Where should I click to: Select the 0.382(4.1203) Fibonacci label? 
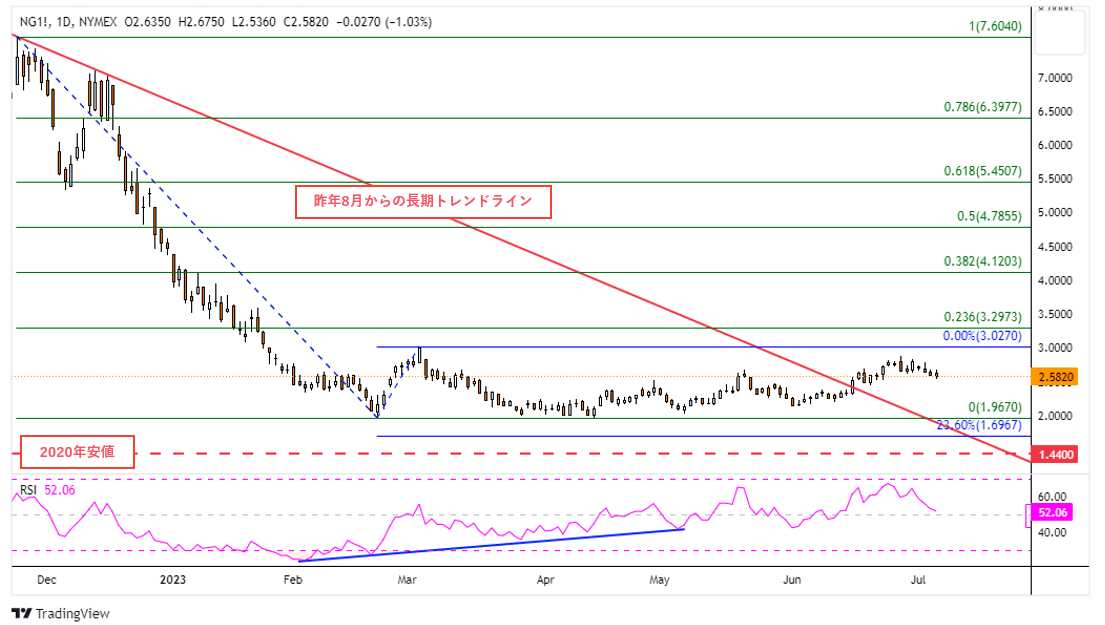point(982,261)
